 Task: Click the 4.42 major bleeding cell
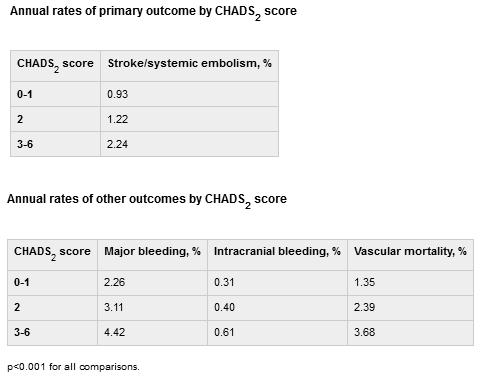152,332
